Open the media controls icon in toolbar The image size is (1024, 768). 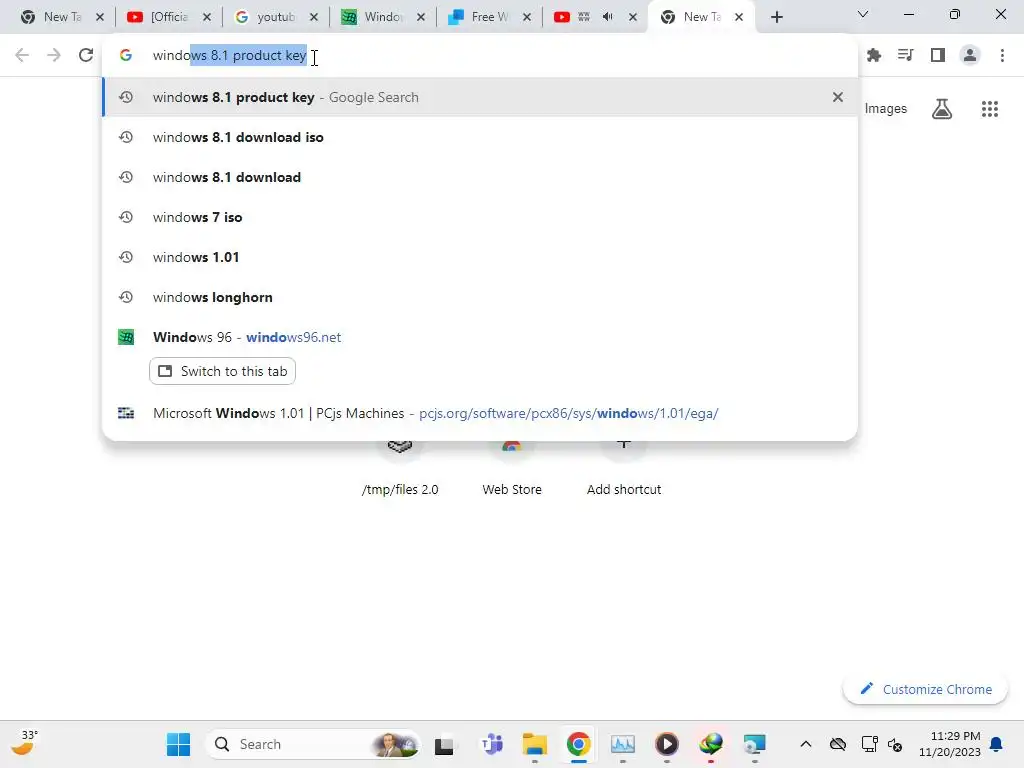click(x=905, y=56)
